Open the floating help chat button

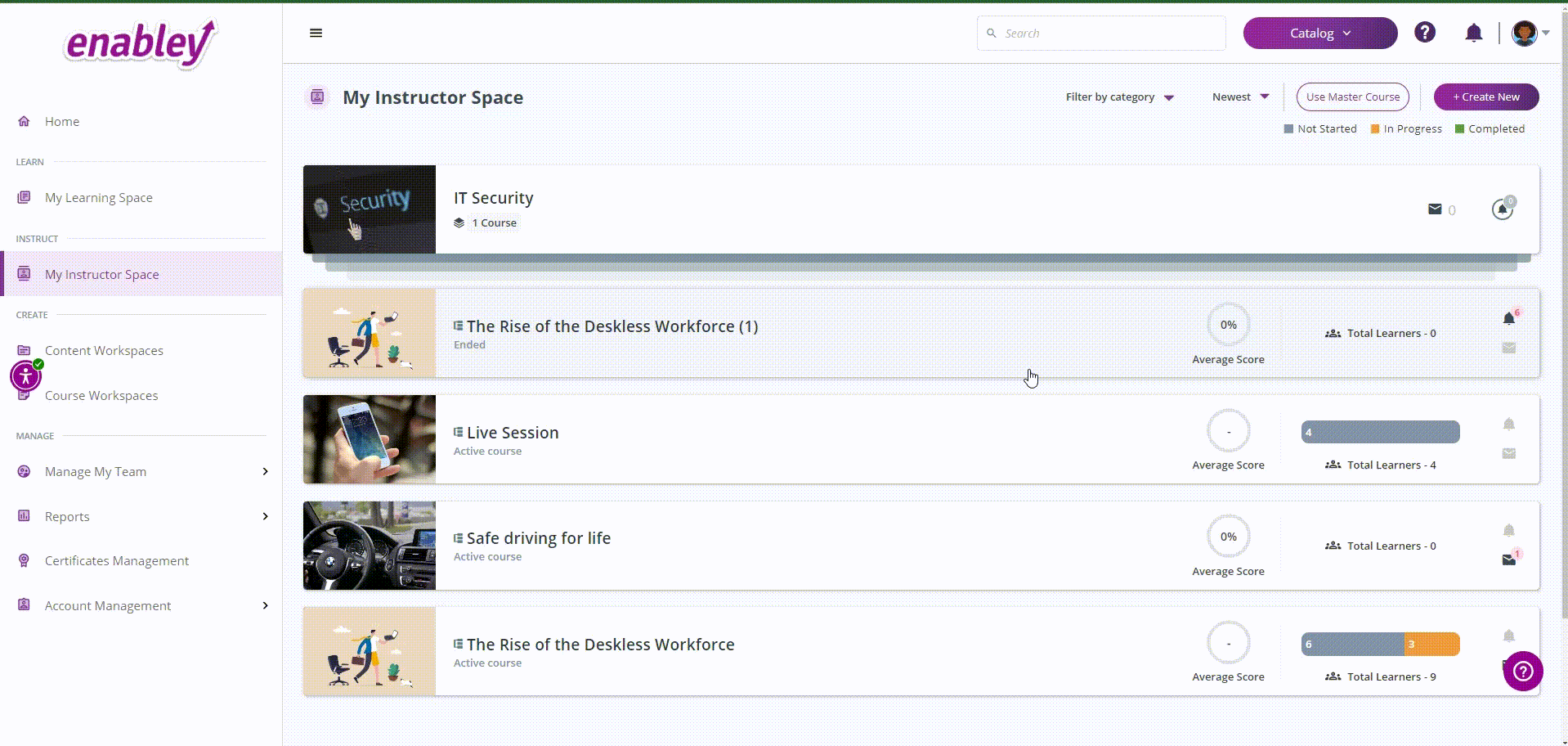click(1522, 672)
